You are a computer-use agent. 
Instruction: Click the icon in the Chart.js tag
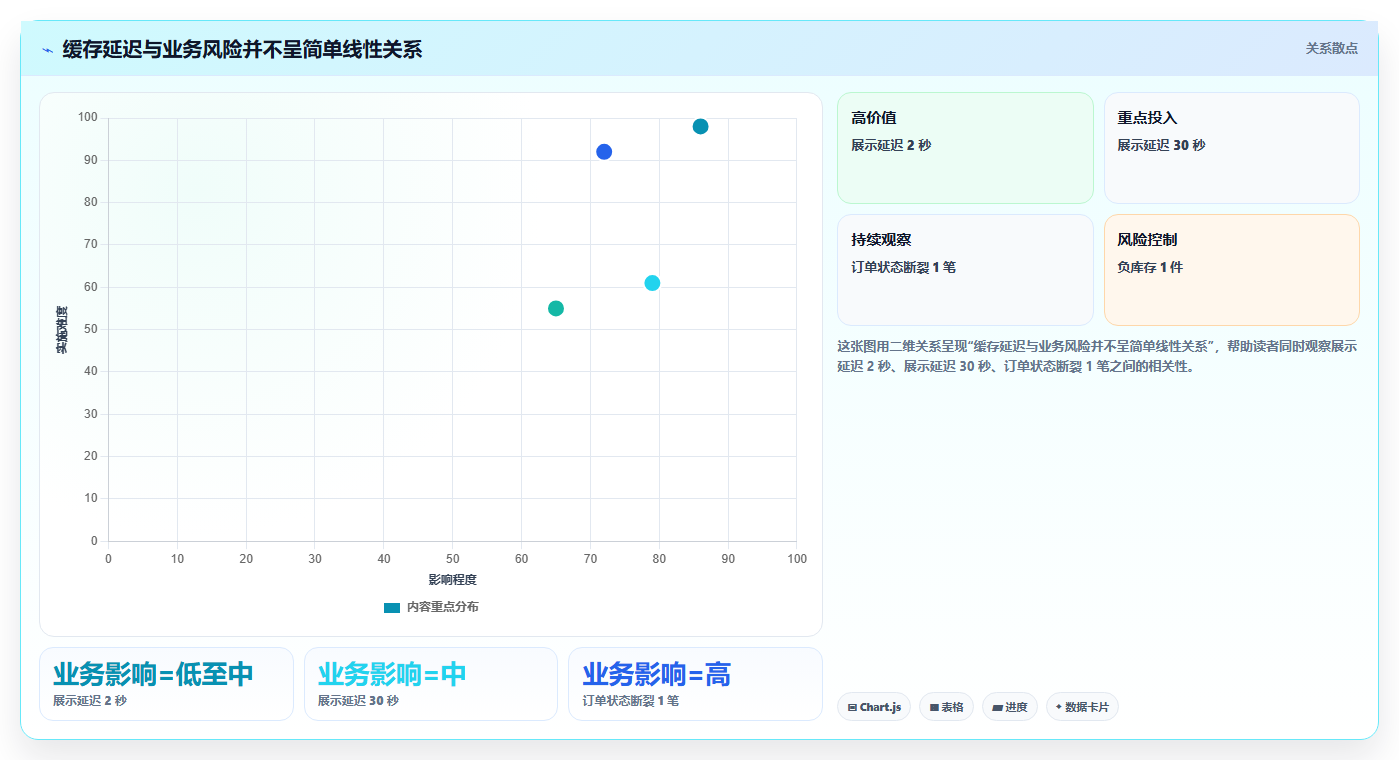coord(852,708)
